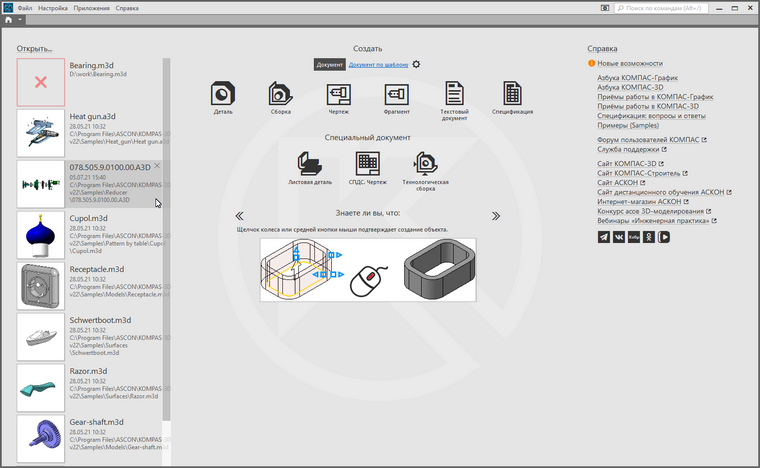This screenshot has width=760, height=468.
Task: Remove 078.505.9.0100.00.A3D from the recent list
Action: (x=157, y=166)
